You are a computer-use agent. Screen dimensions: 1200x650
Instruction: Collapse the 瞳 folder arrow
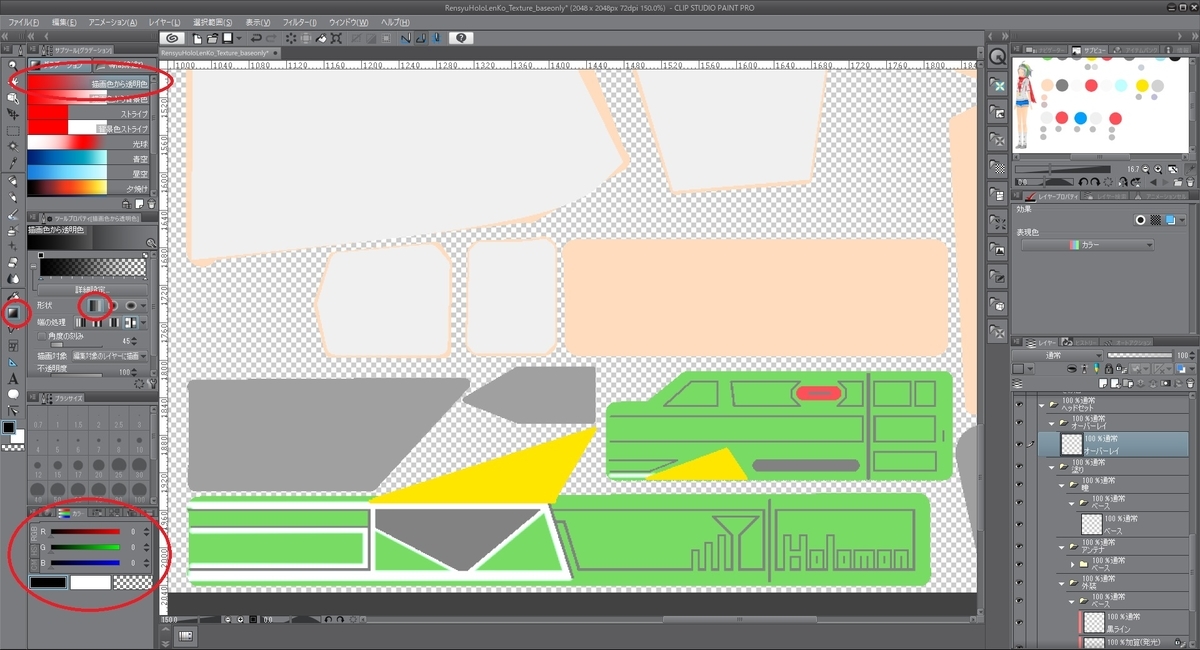coord(1062,486)
